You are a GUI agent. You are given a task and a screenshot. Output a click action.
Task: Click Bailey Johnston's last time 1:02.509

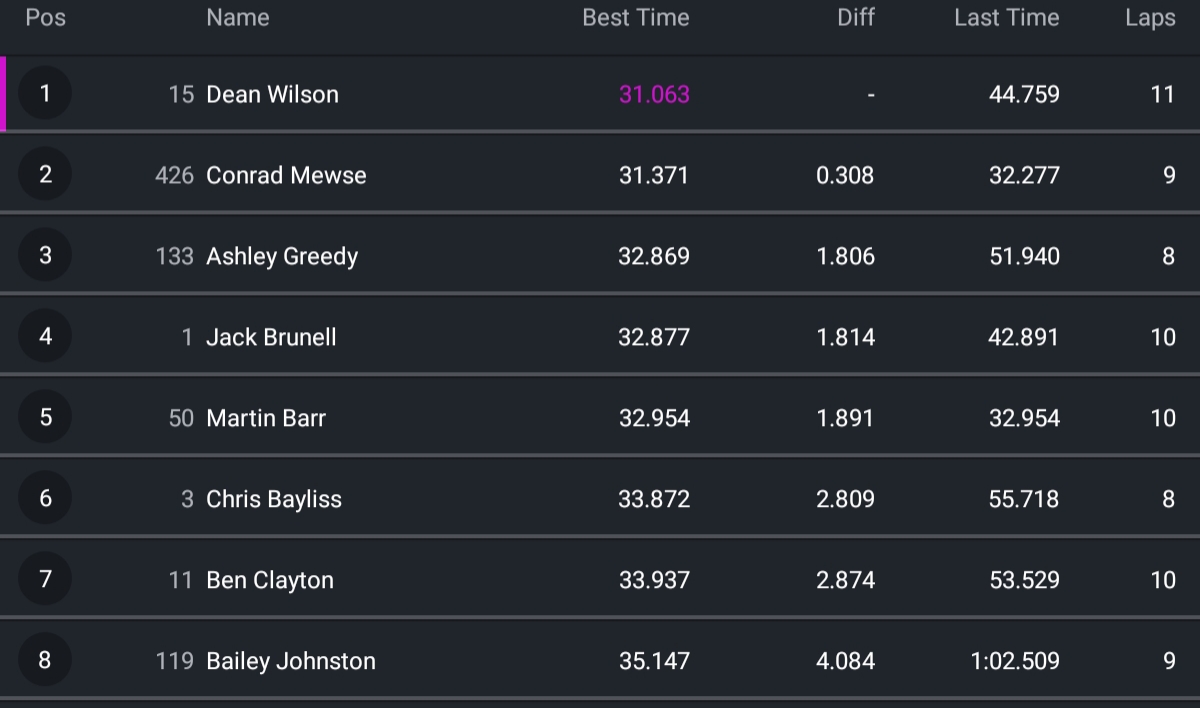click(x=1015, y=661)
